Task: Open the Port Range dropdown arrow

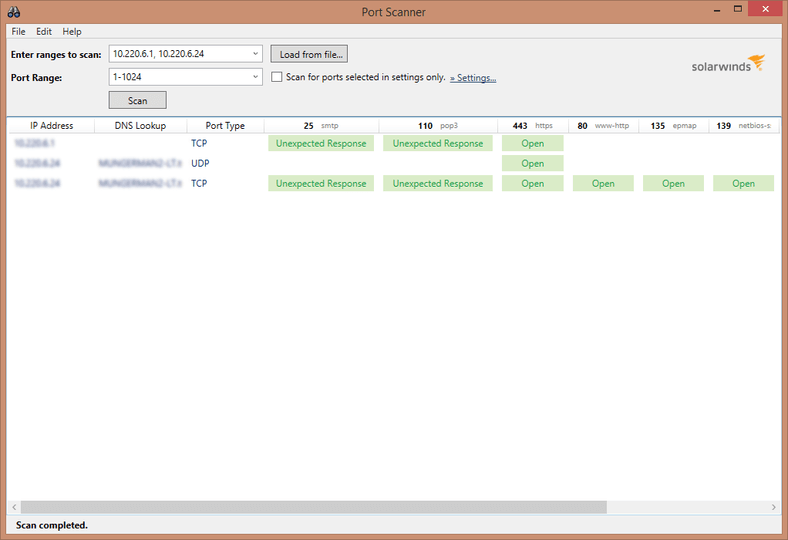Action: pyautogui.click(x=256, y=77)
